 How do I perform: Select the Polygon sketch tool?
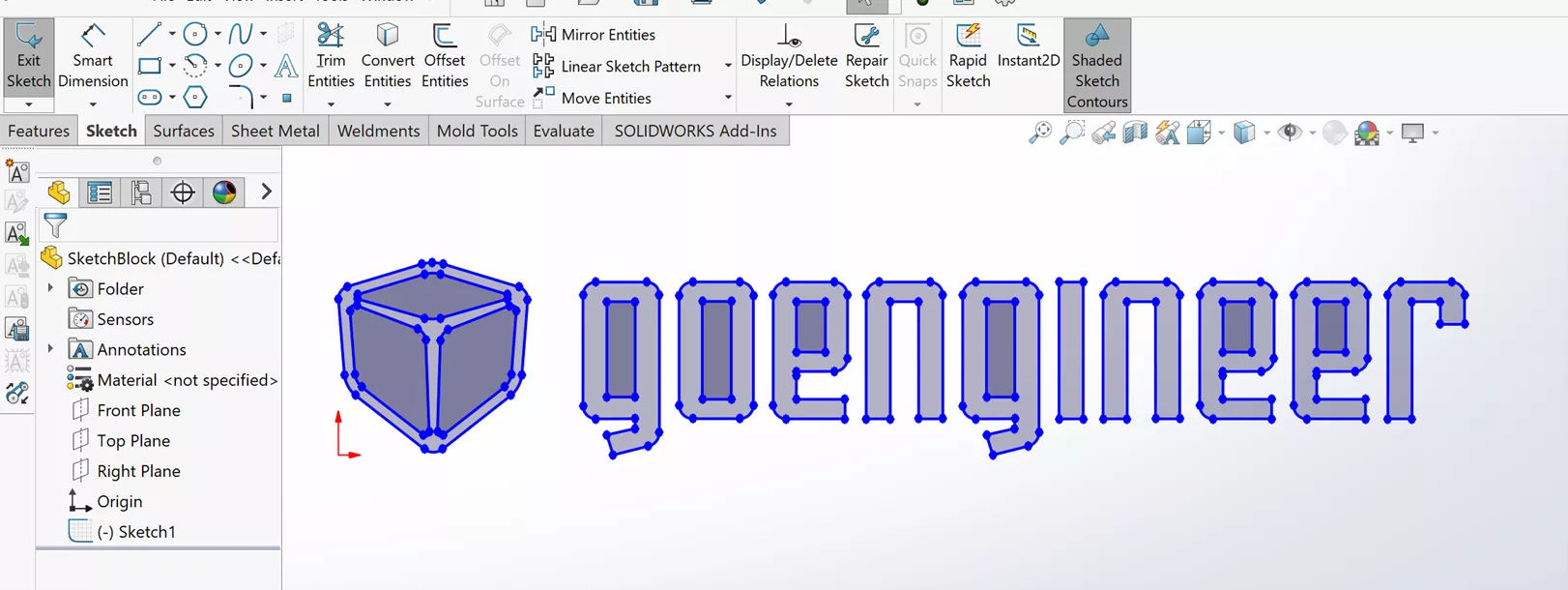coord(195,98)
